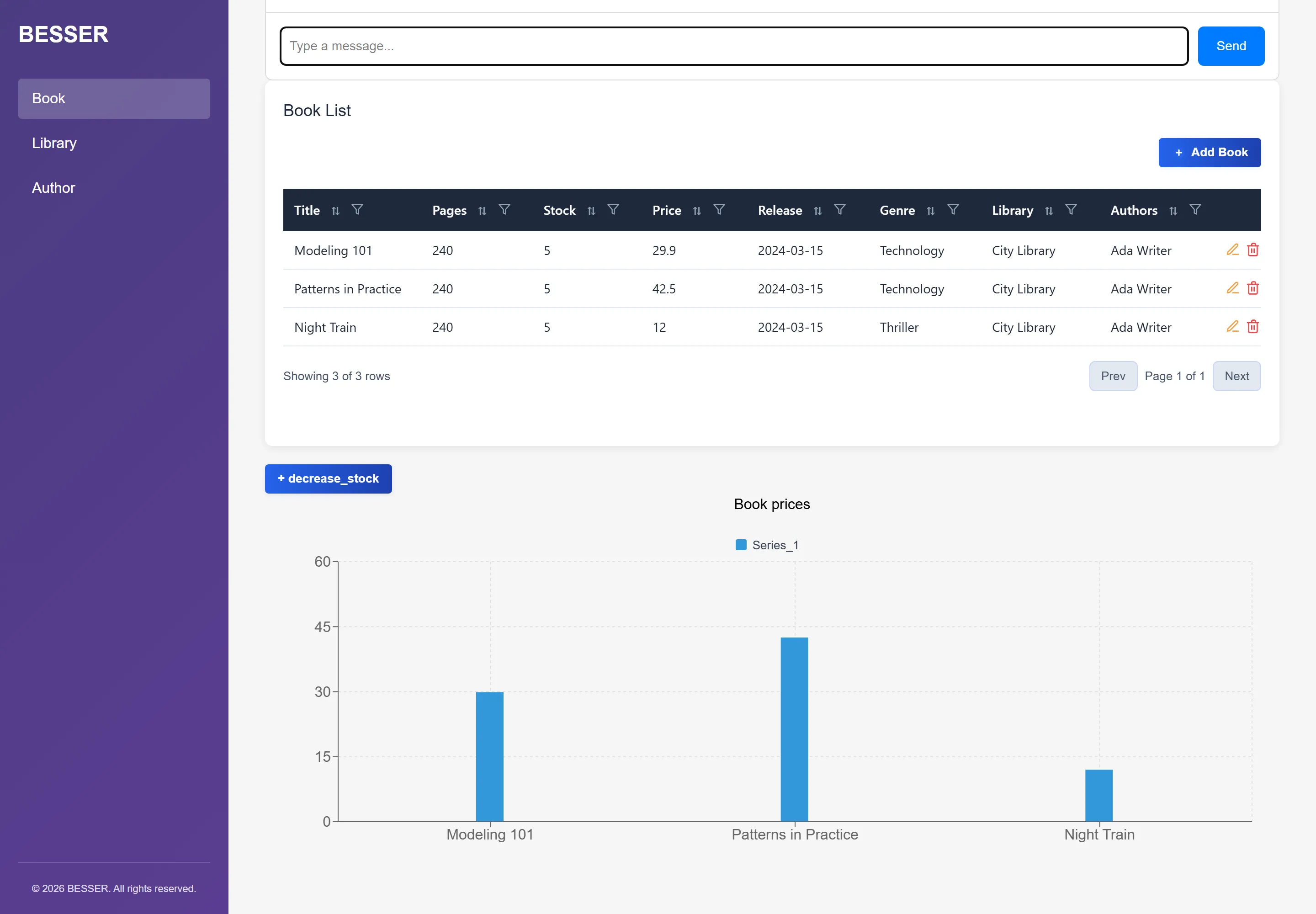Delete the Night Train book row
1316x914 pixels.
pos(1253,326)
